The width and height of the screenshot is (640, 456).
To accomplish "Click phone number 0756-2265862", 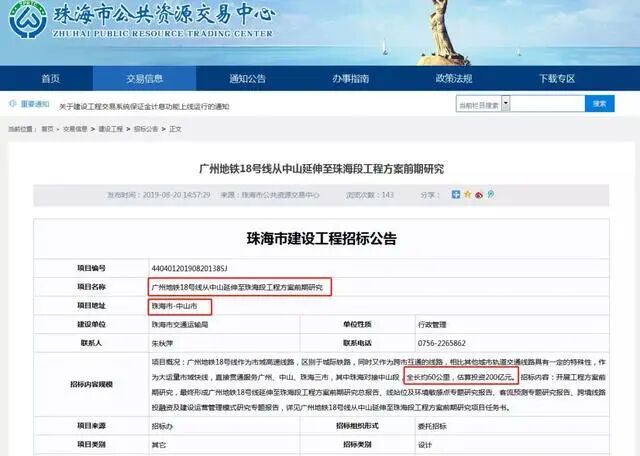I will coord(442,343).
